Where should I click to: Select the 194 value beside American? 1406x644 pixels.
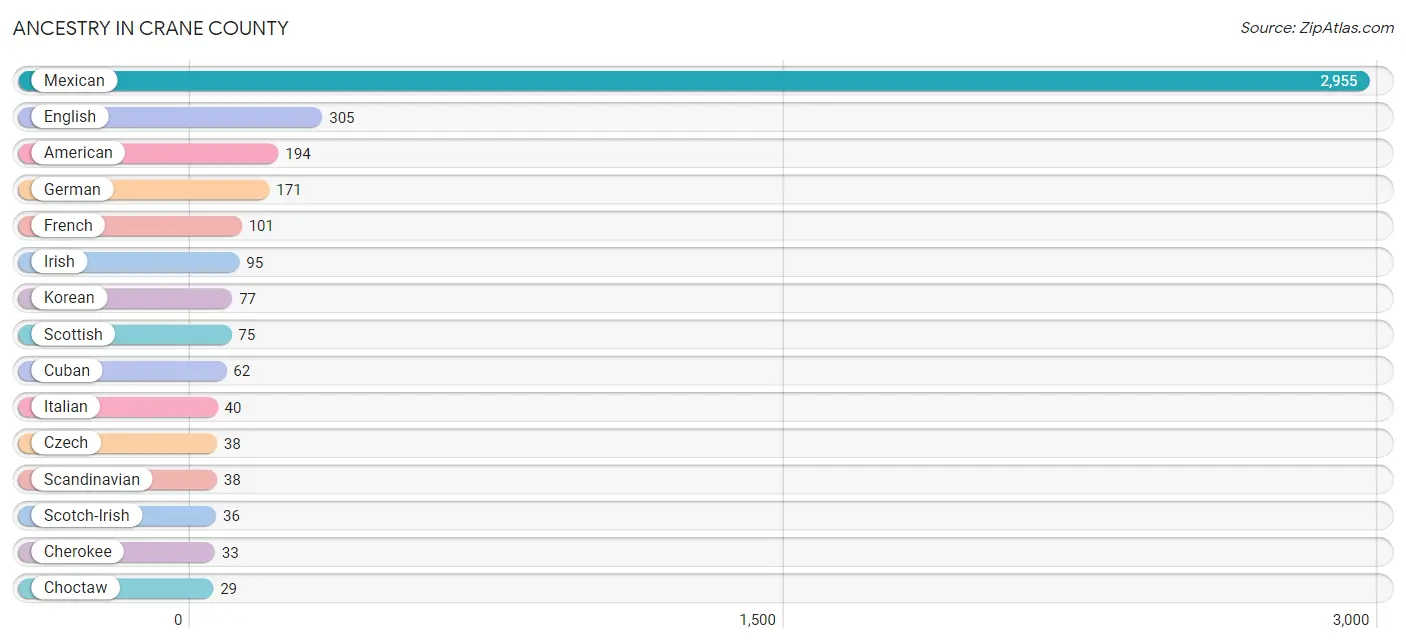pyautogui.click(x=298, y=154)
